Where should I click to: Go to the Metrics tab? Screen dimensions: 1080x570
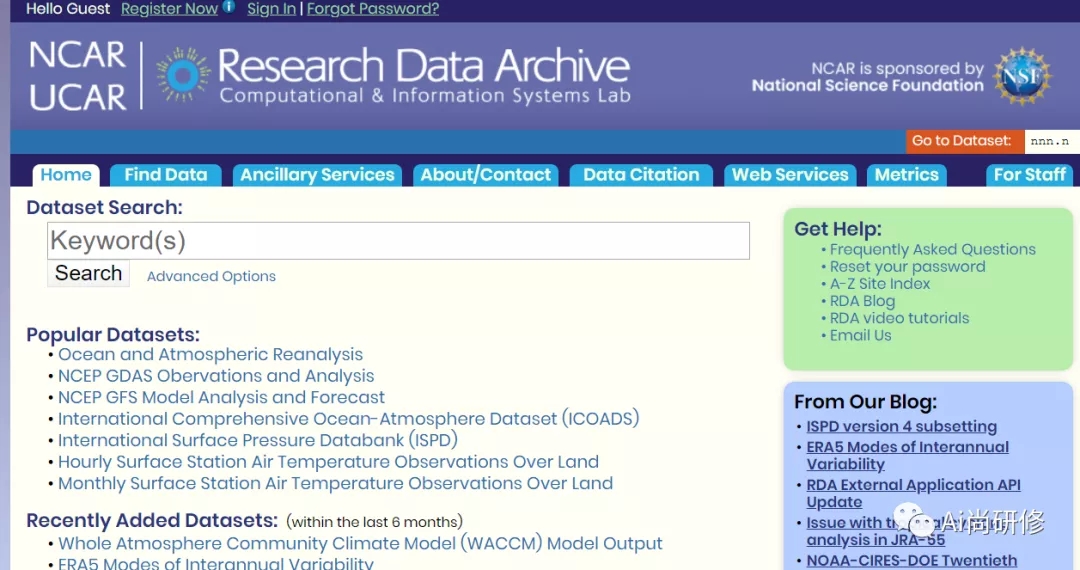(906, 175)
